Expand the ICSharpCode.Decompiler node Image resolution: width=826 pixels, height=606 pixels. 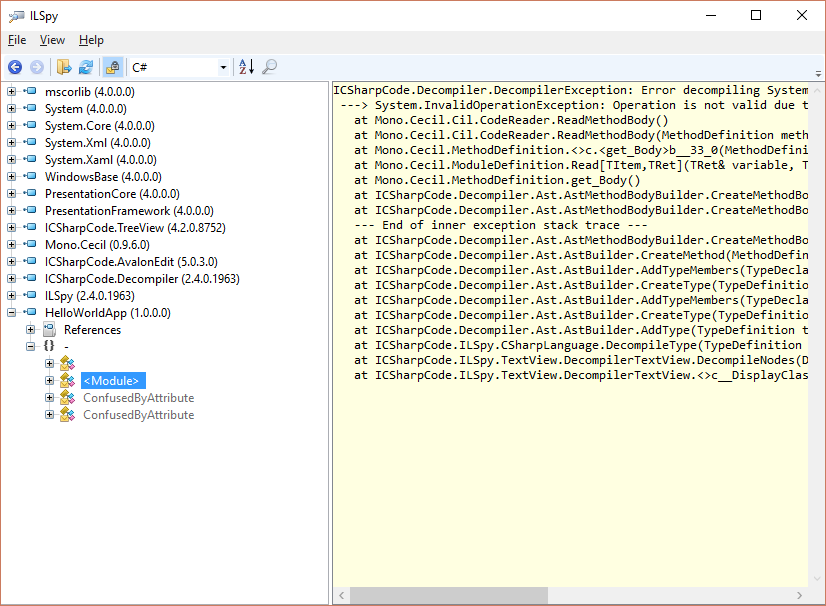12,278
